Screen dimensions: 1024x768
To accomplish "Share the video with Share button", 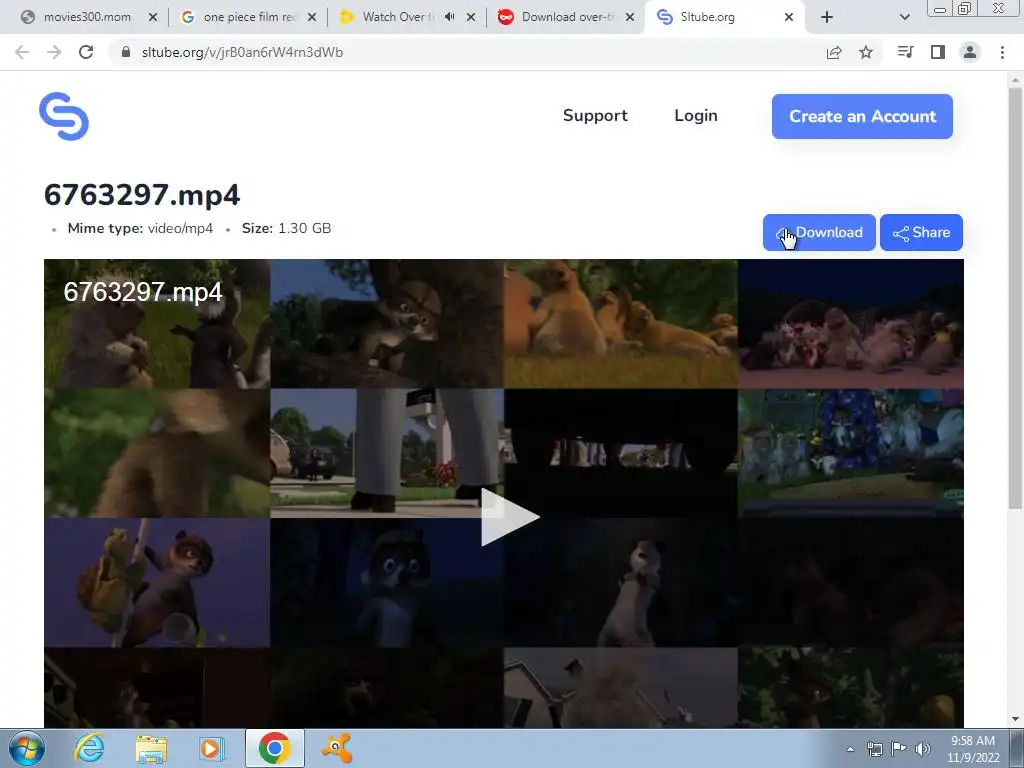I will click(921, 232).
